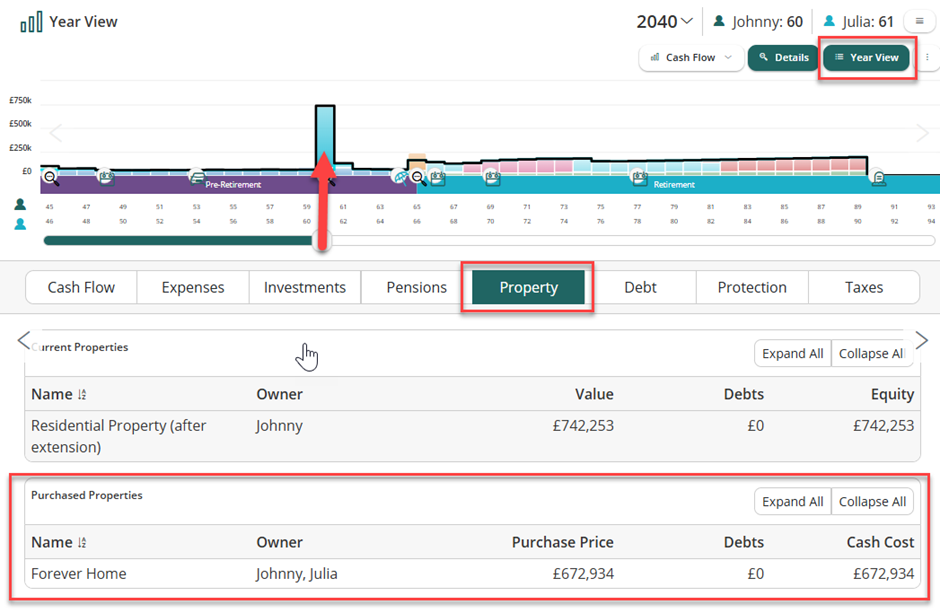Click the umbrella event icon on timeline
940x613 pixels.
click(x=401, y=177)
